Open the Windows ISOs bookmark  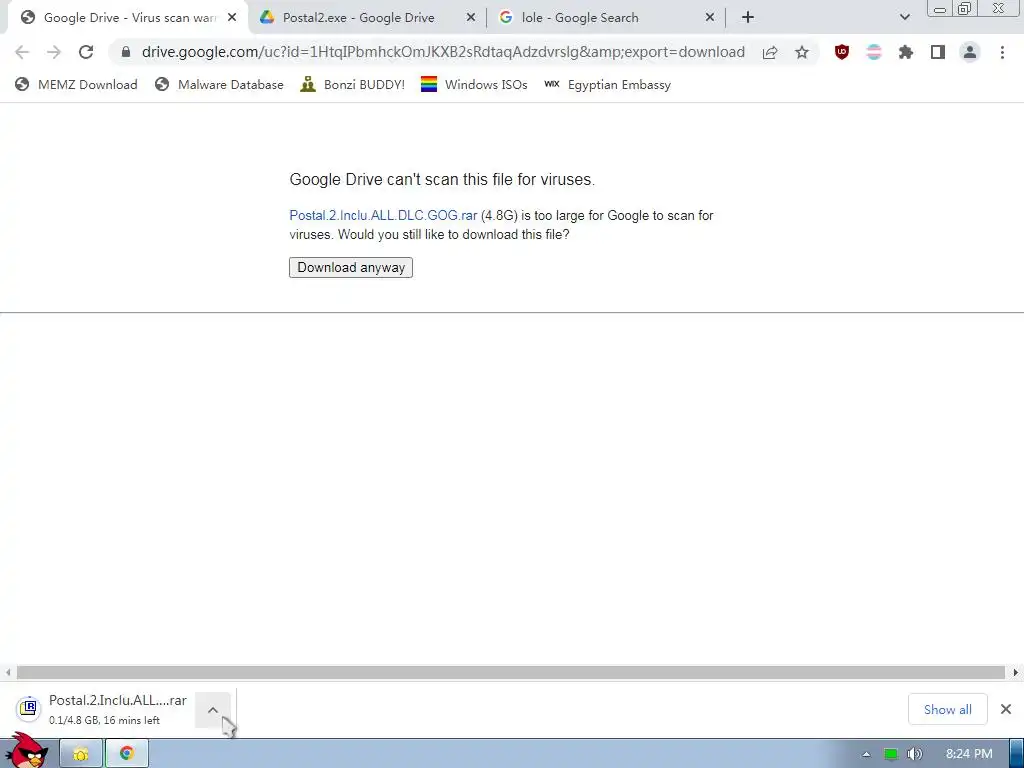tap(474, 84)
